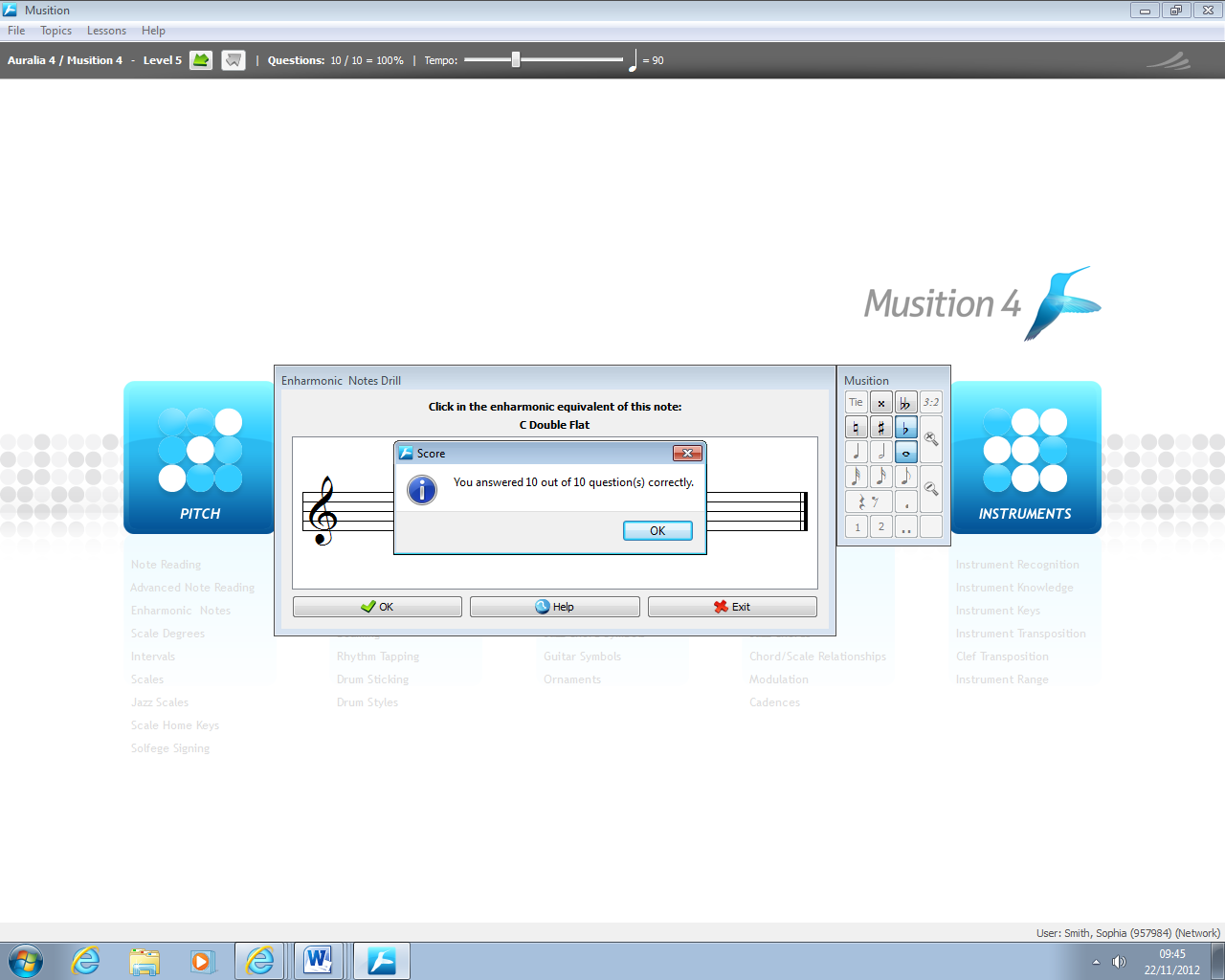Click the volume speaker tray icon
1225x980 pixels.
tap(1119, 962)
